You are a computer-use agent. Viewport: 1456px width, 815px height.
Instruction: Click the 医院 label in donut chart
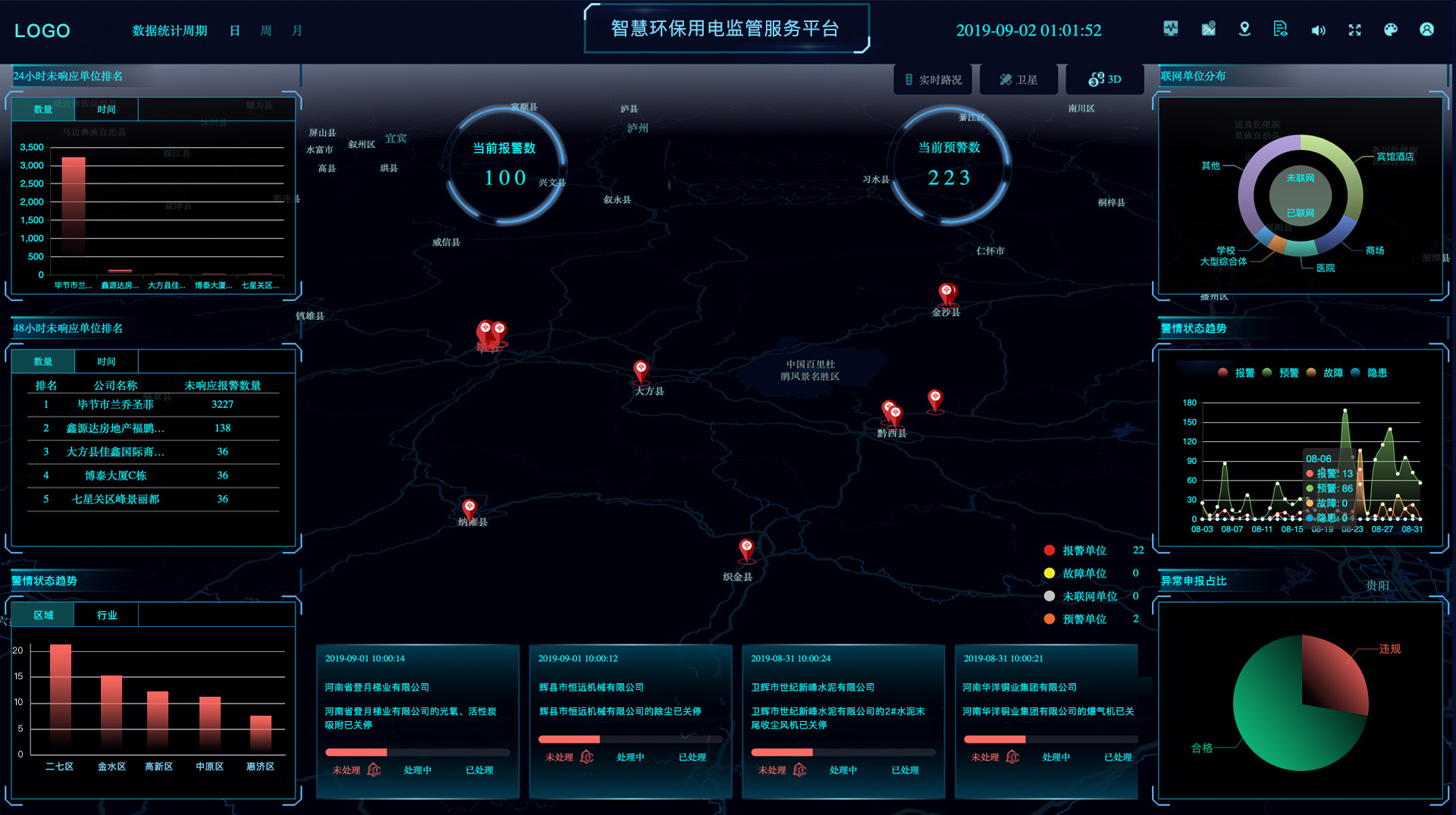1326,268
